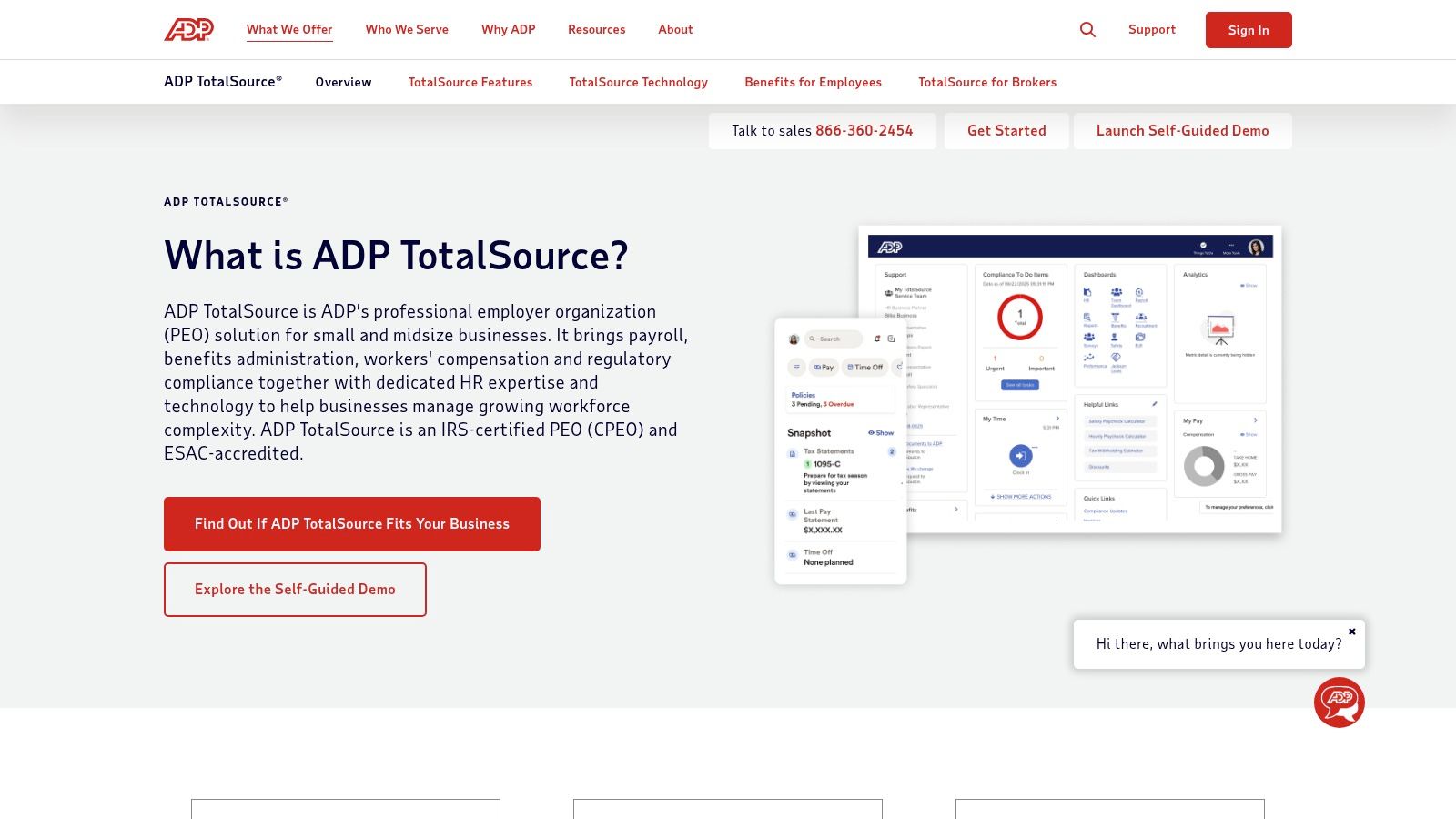This screenshot has height=819, width=1456.
Task: Click the ADP TotalSource section title
Action: [223, 82]
